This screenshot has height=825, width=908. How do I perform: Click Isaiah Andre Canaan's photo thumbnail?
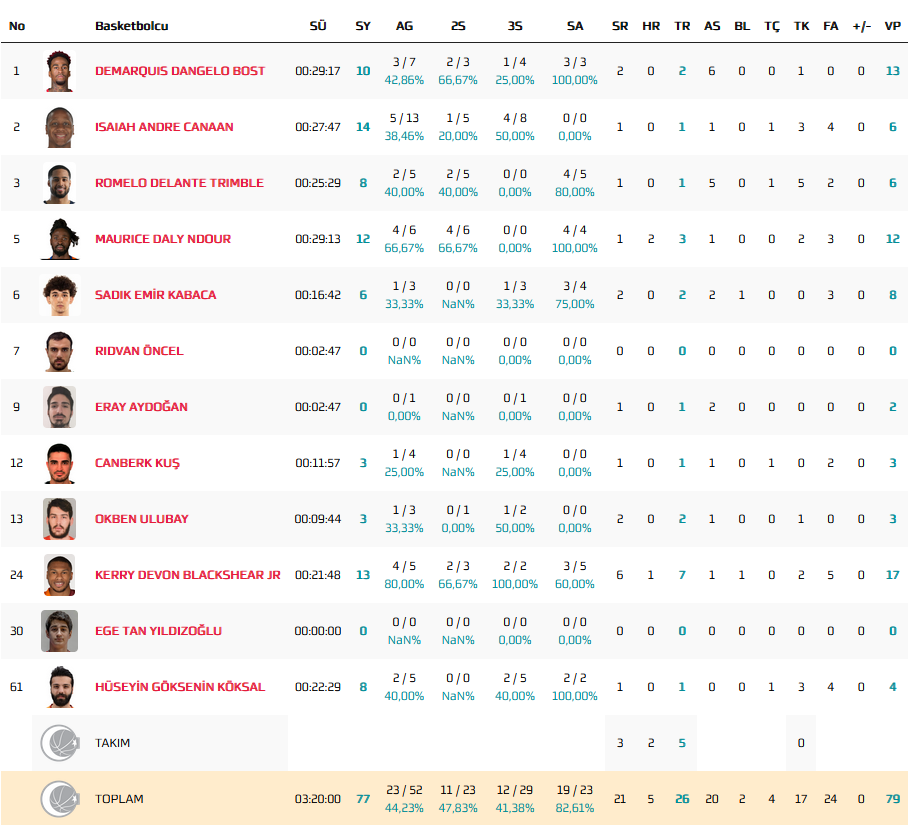[x=59, y=127]
